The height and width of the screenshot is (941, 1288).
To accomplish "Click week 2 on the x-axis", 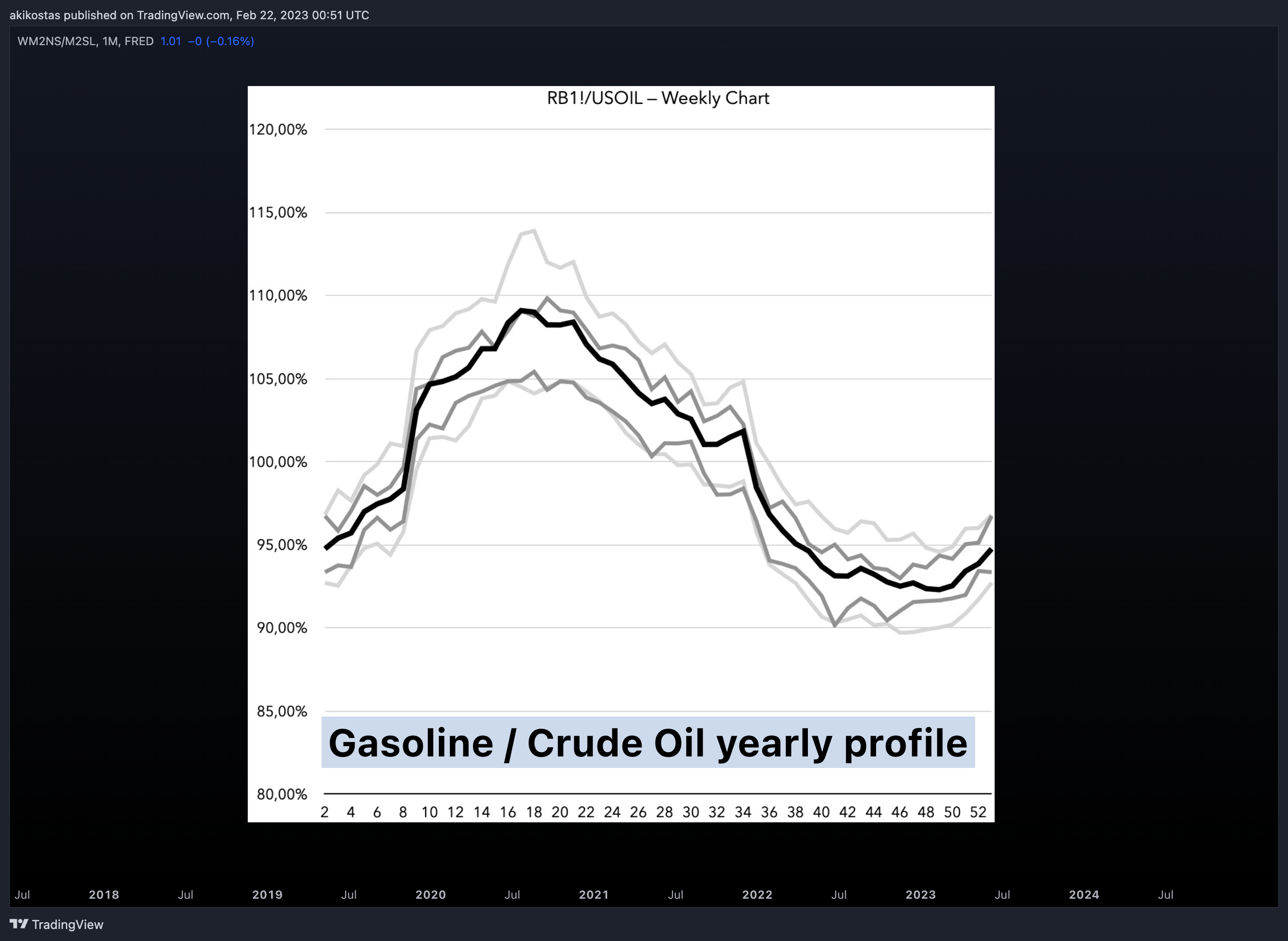I will tap(325, 812).
